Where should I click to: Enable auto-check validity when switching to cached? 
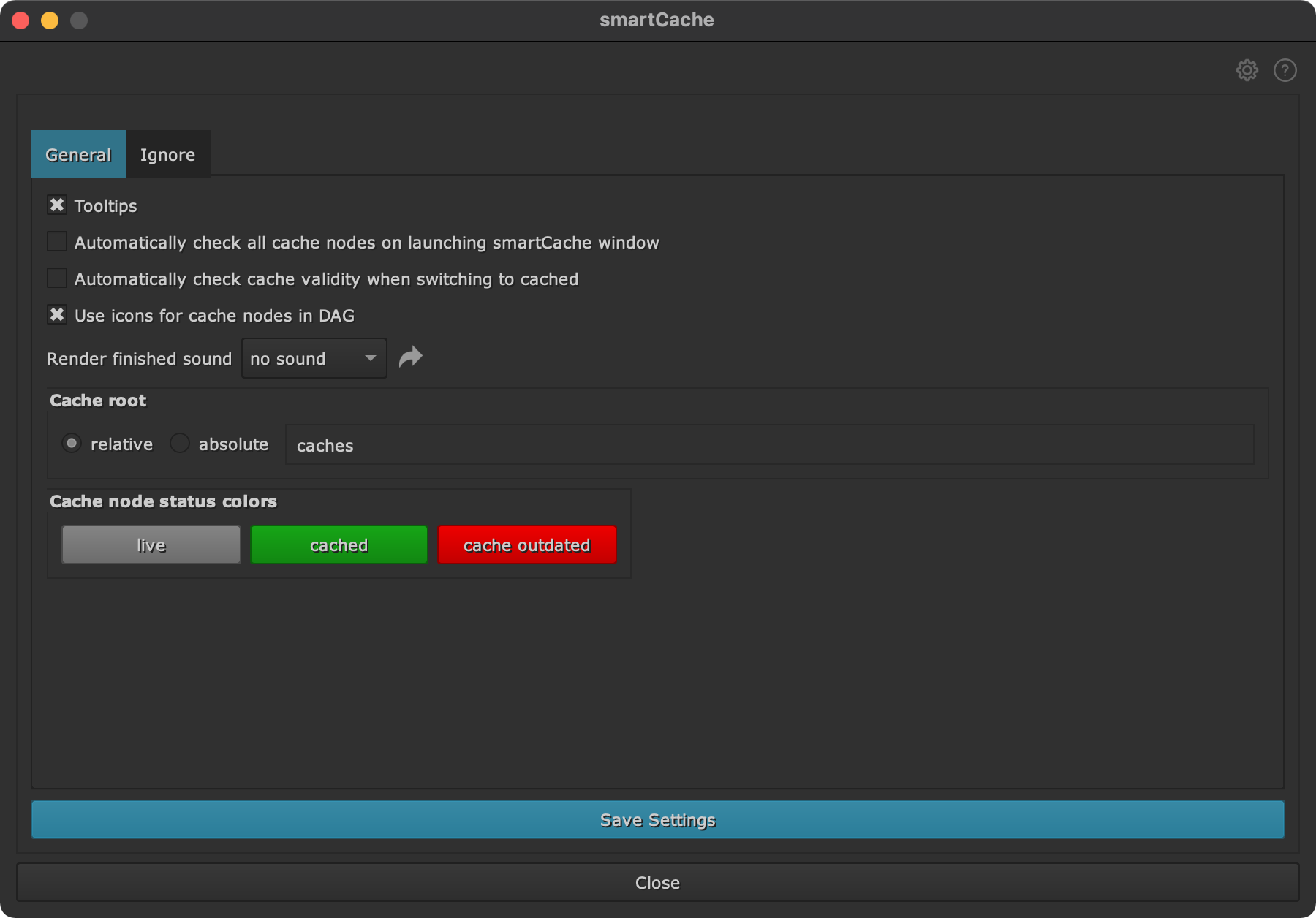coord(57,278)
